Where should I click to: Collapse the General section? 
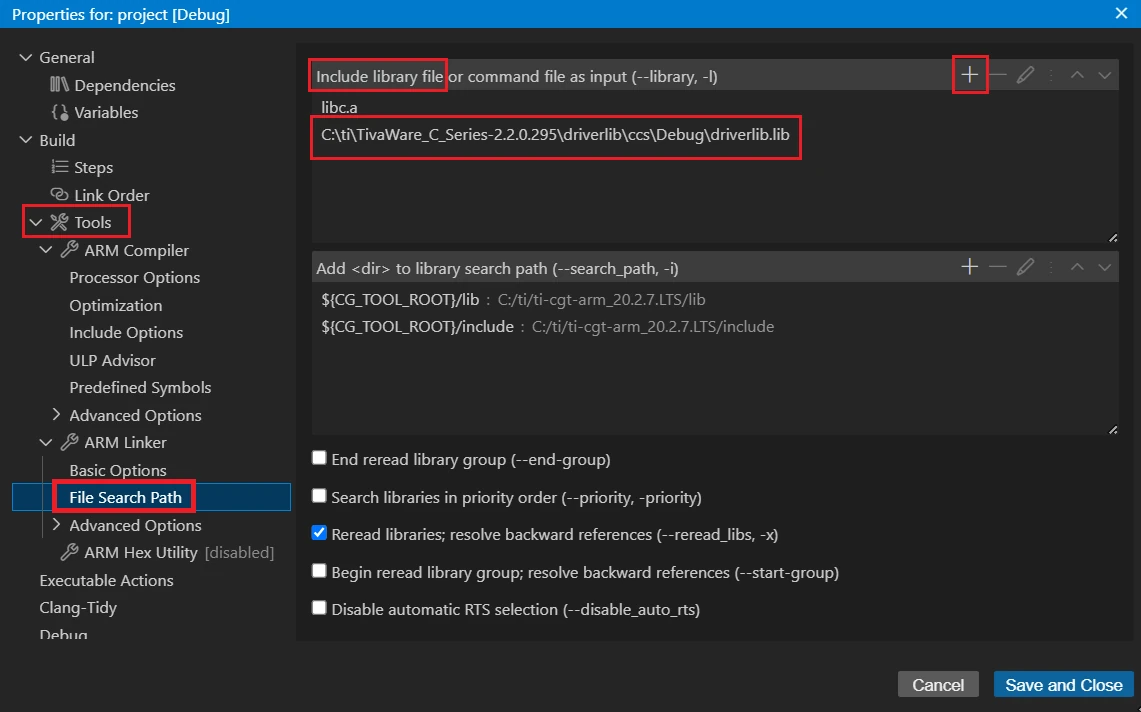click(26, 58)
